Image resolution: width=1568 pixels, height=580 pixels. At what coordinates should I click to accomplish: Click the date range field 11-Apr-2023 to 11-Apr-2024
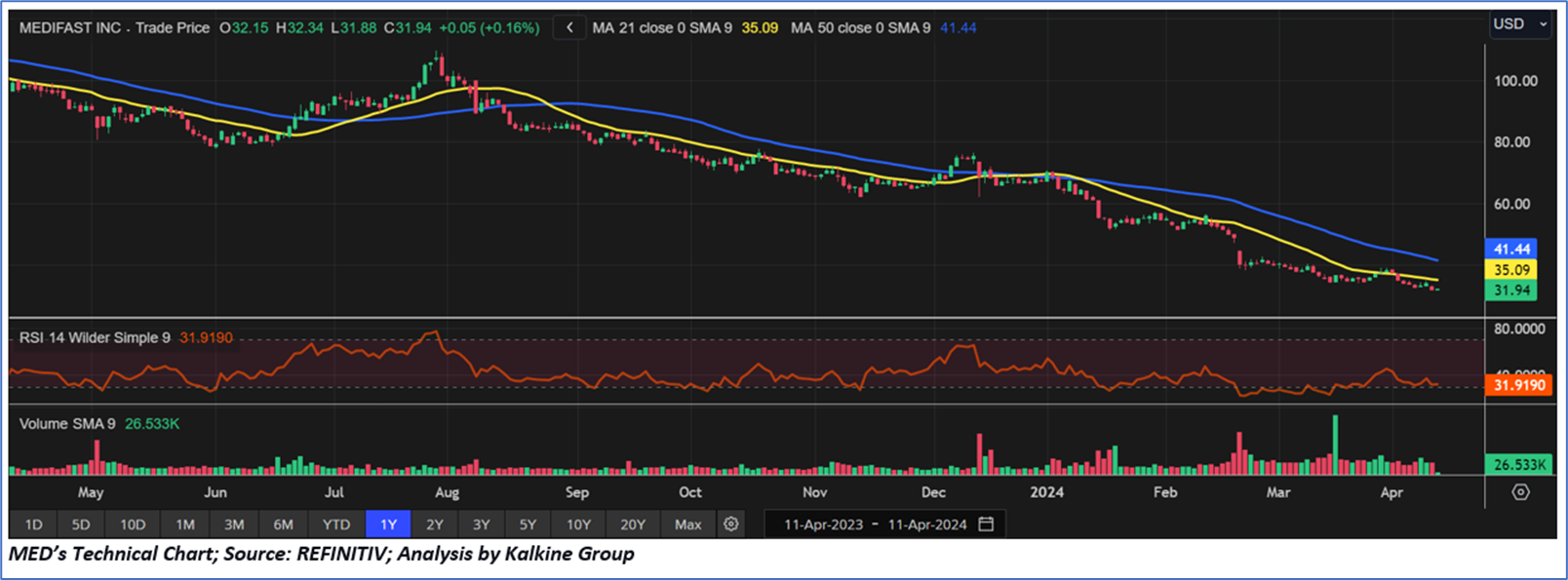tap(875, 524)
